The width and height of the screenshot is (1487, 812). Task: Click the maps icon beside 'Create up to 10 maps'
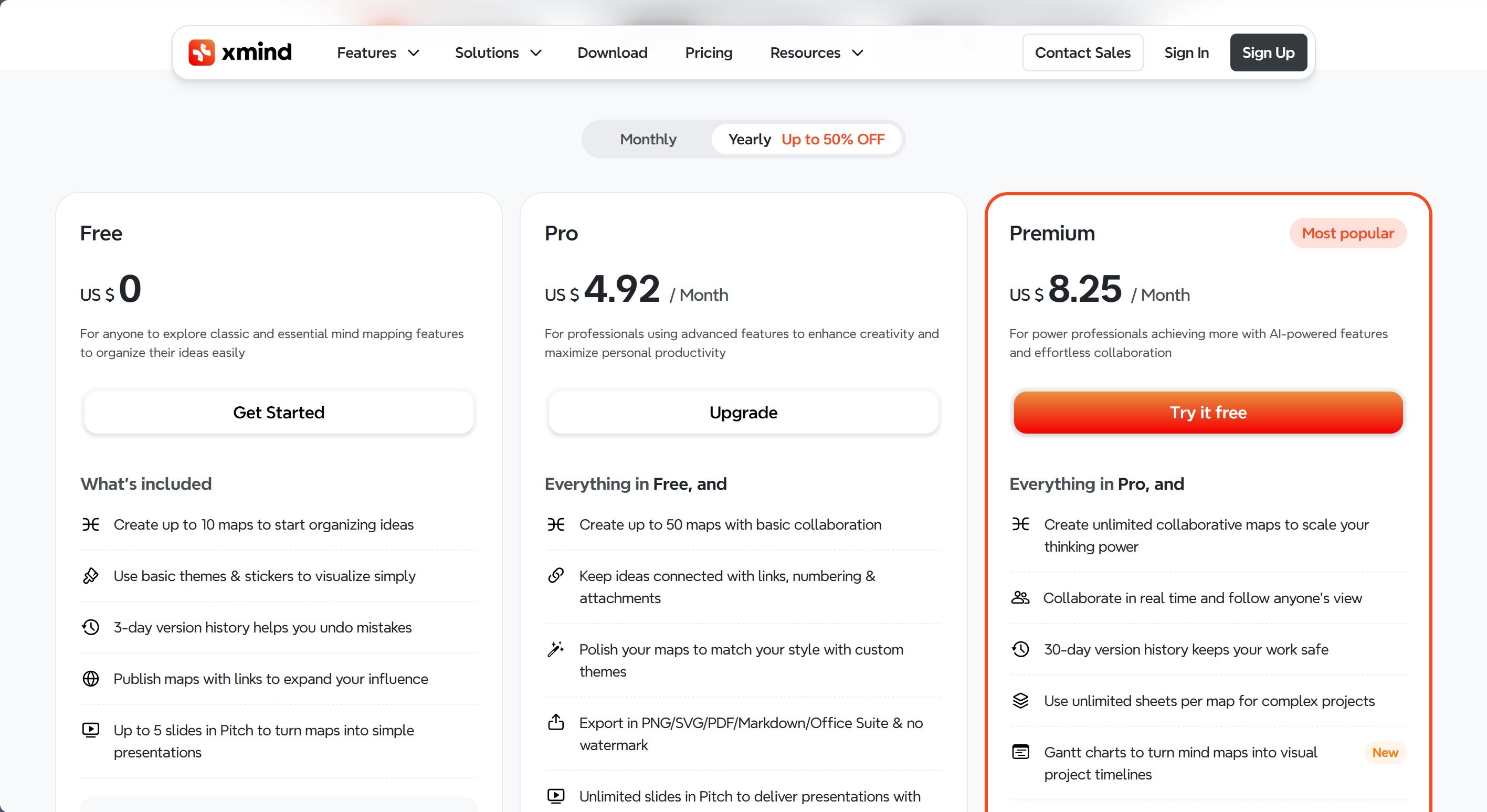point(91,524)
